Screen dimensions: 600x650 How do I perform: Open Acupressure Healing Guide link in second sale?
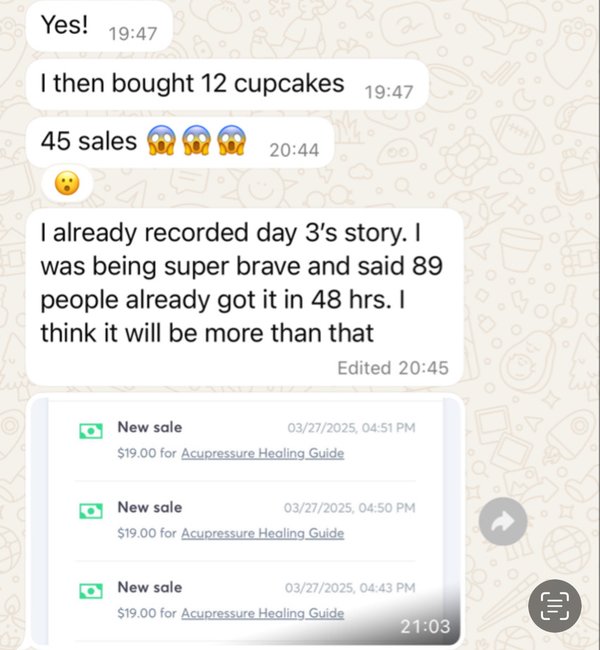[262, 533]
